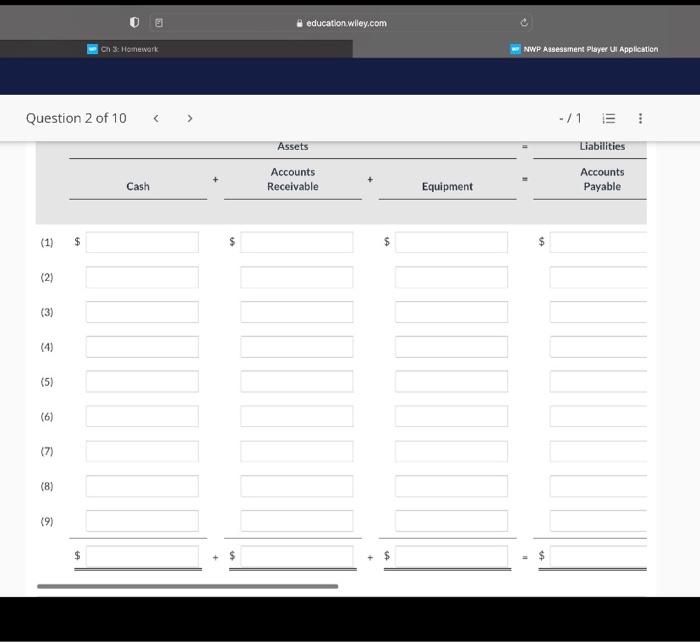Click Accounts Receivable field for row (7)
The height and width of the screenshot is (642, 700).
pos(296,451)
